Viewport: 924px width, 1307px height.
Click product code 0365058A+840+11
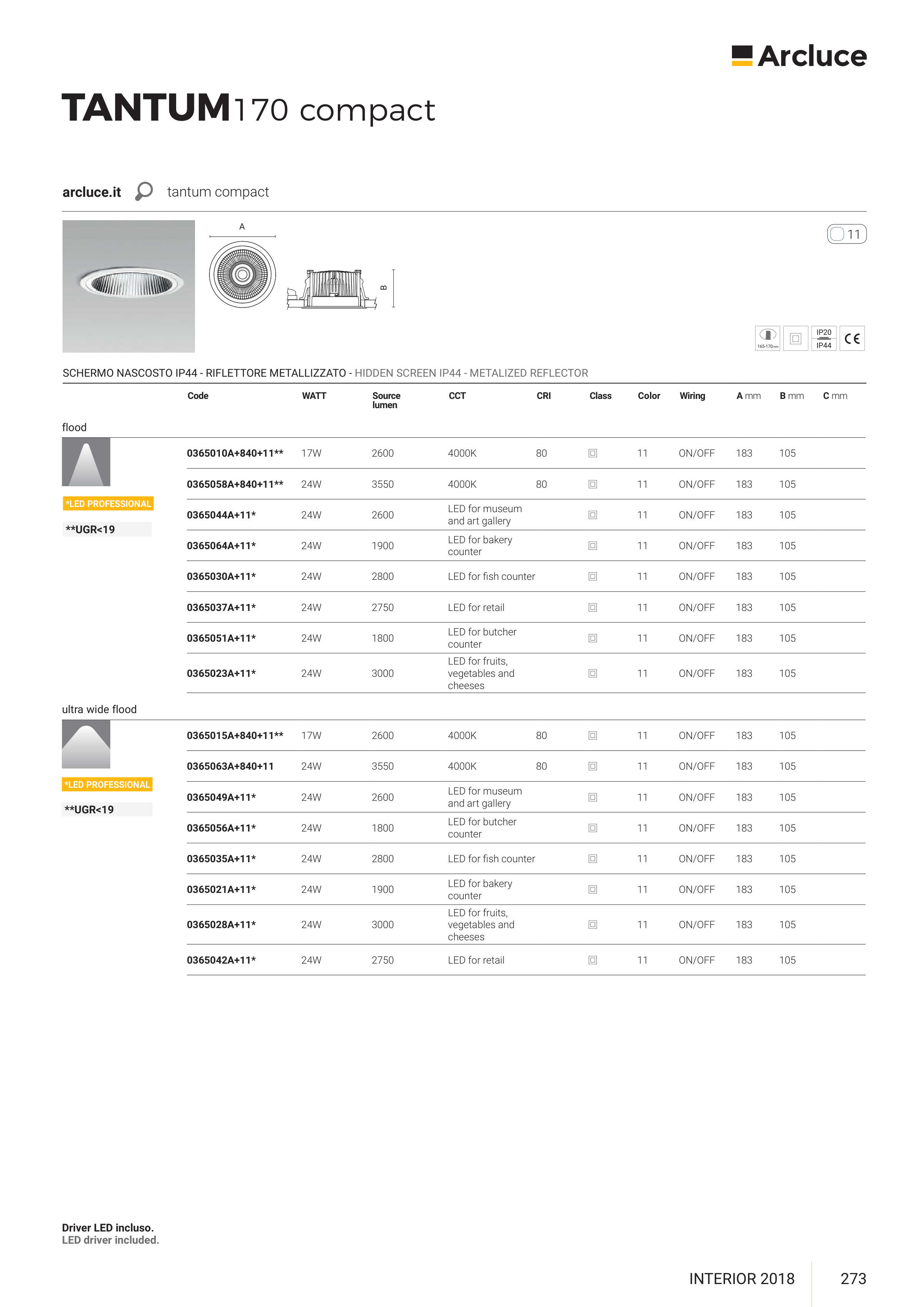(x=235, y=484)
